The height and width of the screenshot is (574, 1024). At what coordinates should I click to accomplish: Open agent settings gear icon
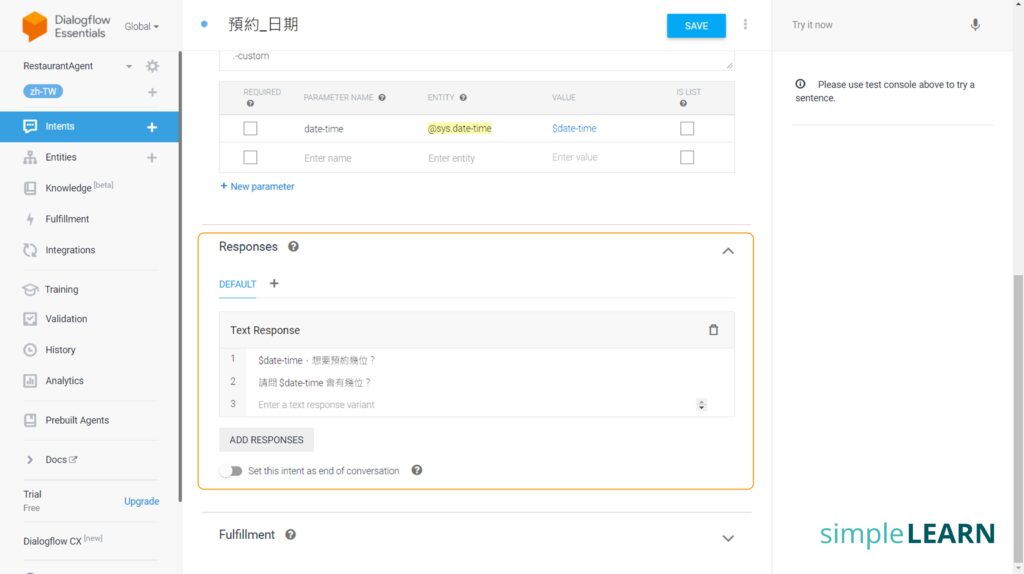tap(152, 66)
